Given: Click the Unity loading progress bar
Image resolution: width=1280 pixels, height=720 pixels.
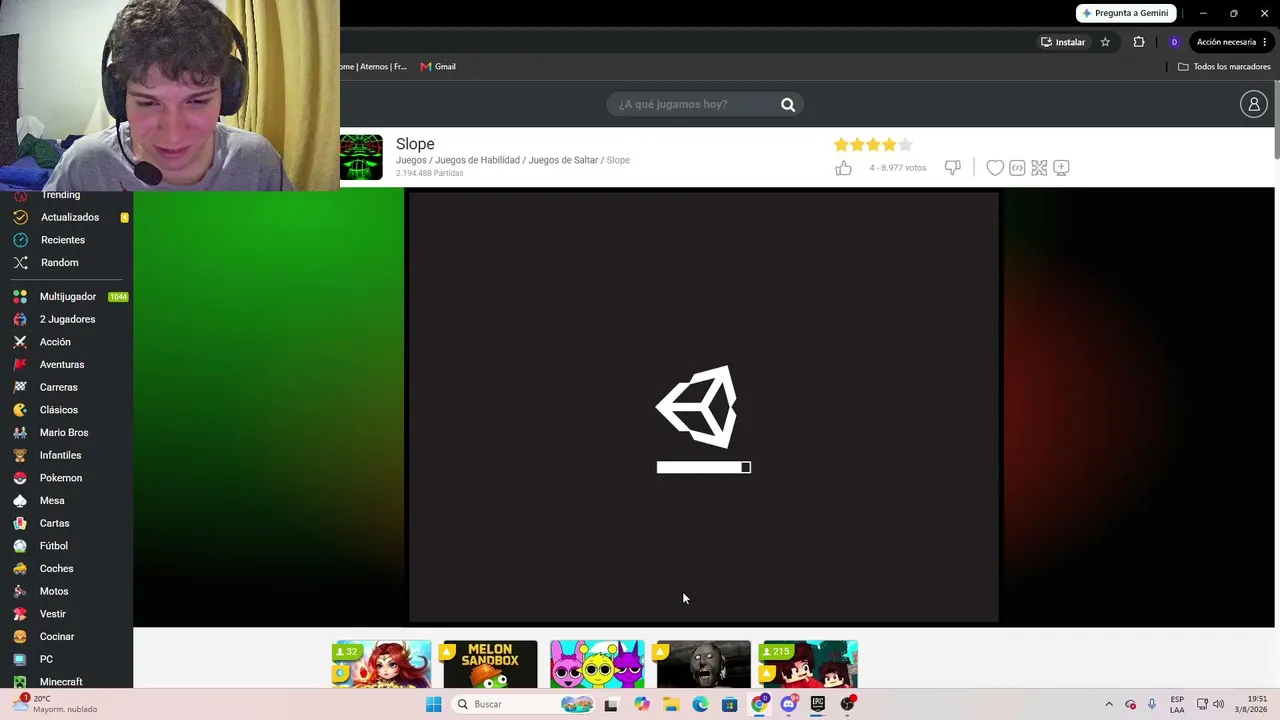Looking at the screenshot, I should (703, 467).
